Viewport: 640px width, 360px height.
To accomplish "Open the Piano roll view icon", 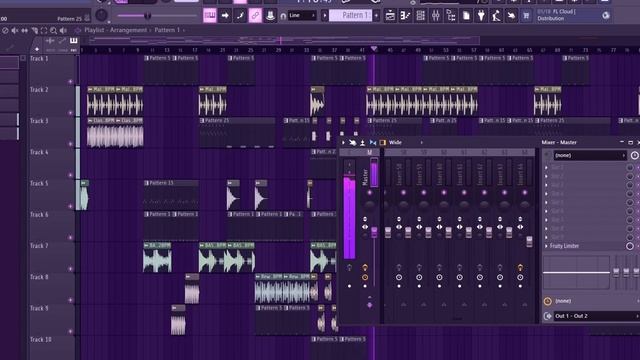I will click(x=405, y=16).
